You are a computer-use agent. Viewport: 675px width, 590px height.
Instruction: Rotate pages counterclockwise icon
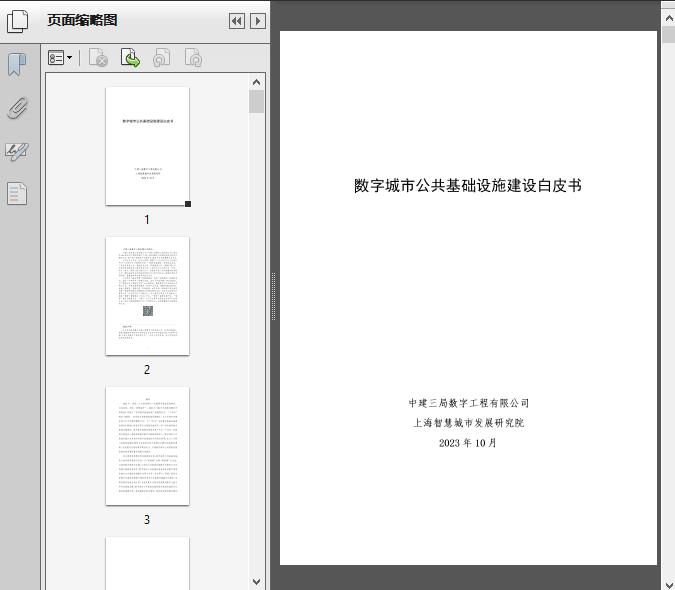[x=161, y=58]
